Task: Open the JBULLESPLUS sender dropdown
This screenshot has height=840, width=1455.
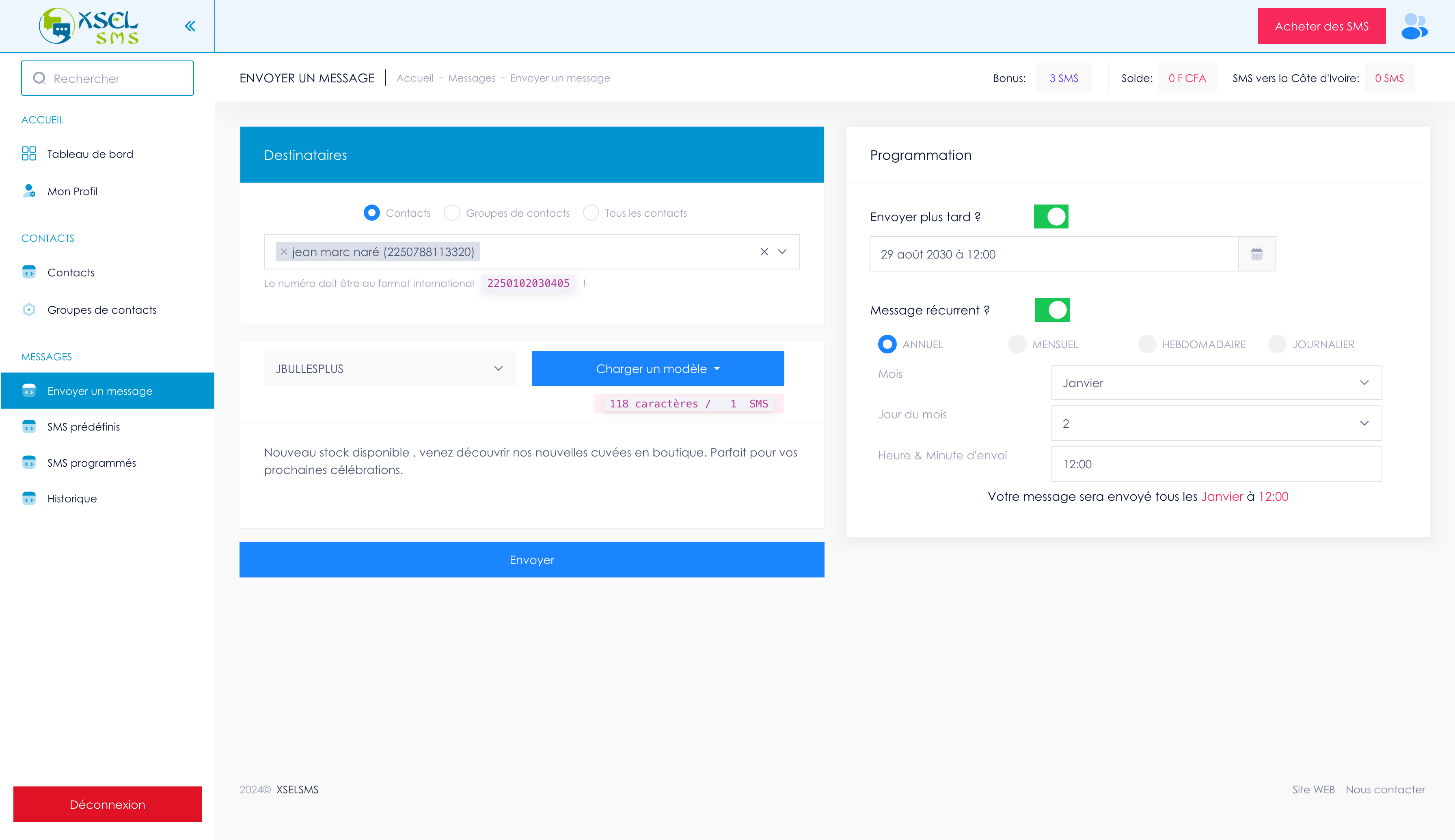Action: (390, 368)
